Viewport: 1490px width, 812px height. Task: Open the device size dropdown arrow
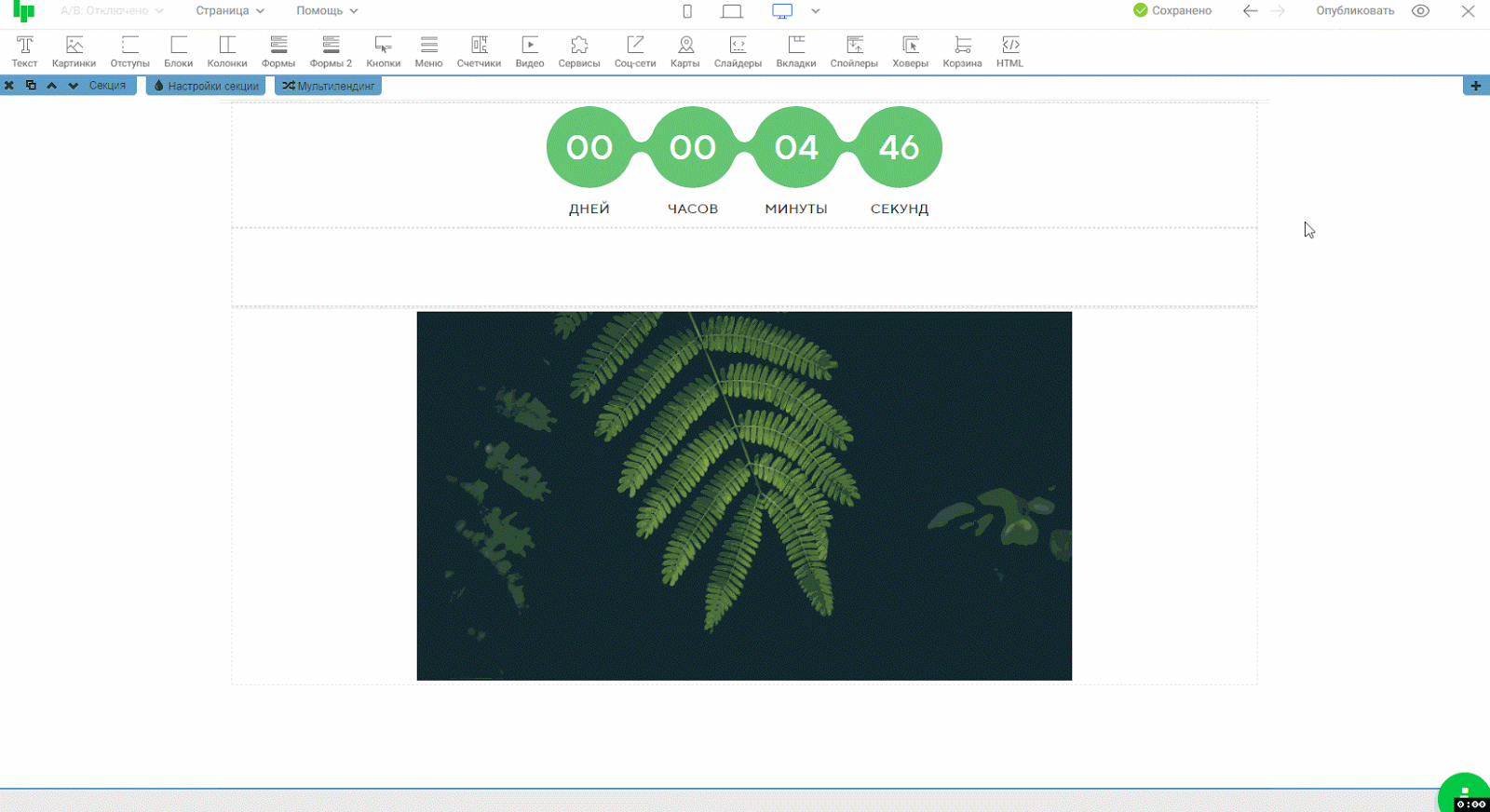click(816, 11)
